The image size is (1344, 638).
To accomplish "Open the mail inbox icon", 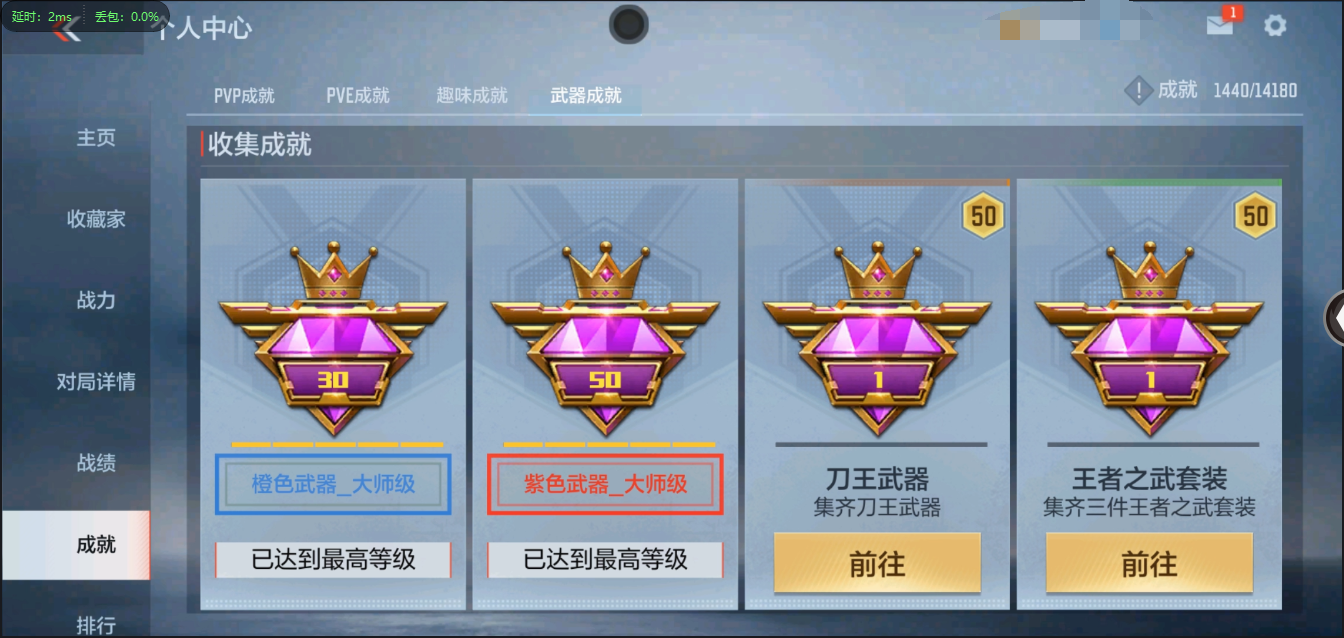I will pos(1220,25).
